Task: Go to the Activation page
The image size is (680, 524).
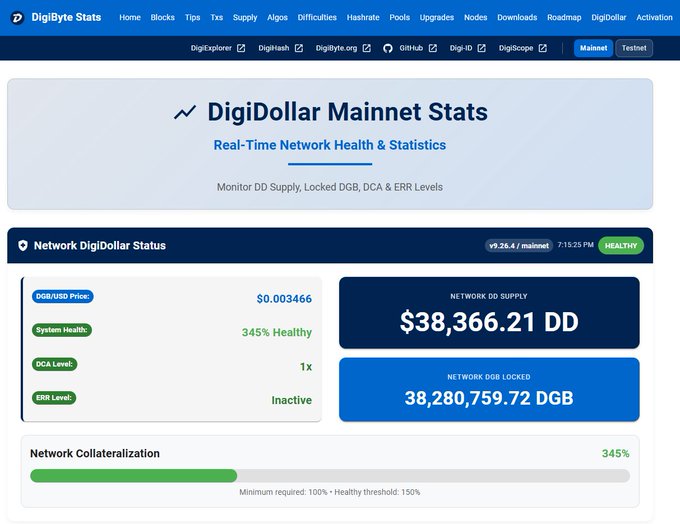Action: coord(654,17)
